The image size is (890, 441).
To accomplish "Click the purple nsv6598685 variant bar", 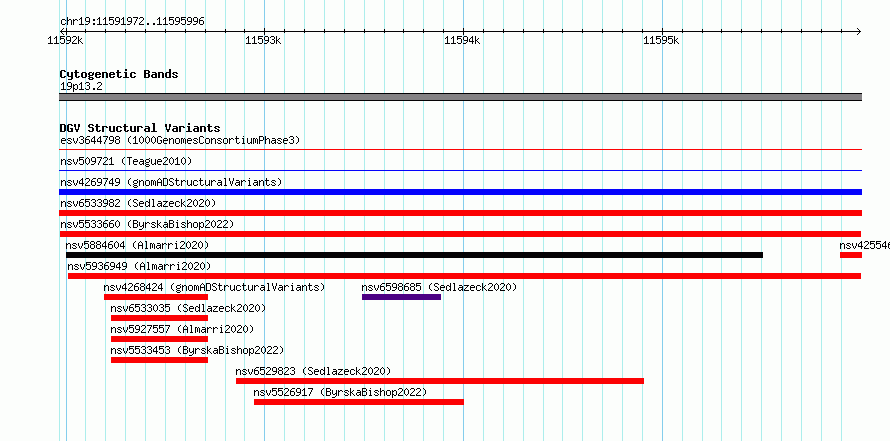I will coord(401,297).
